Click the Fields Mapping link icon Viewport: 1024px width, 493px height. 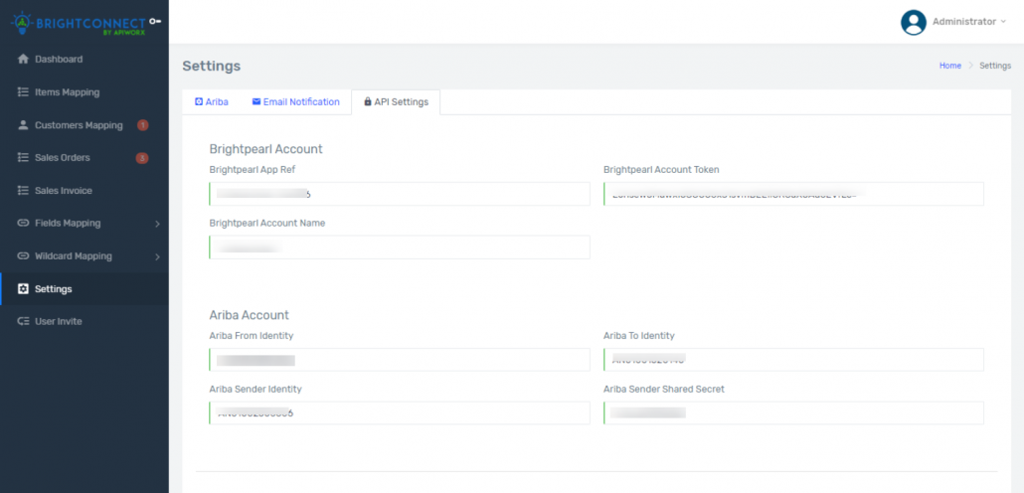pyautogui.click(x=24, y=223)
